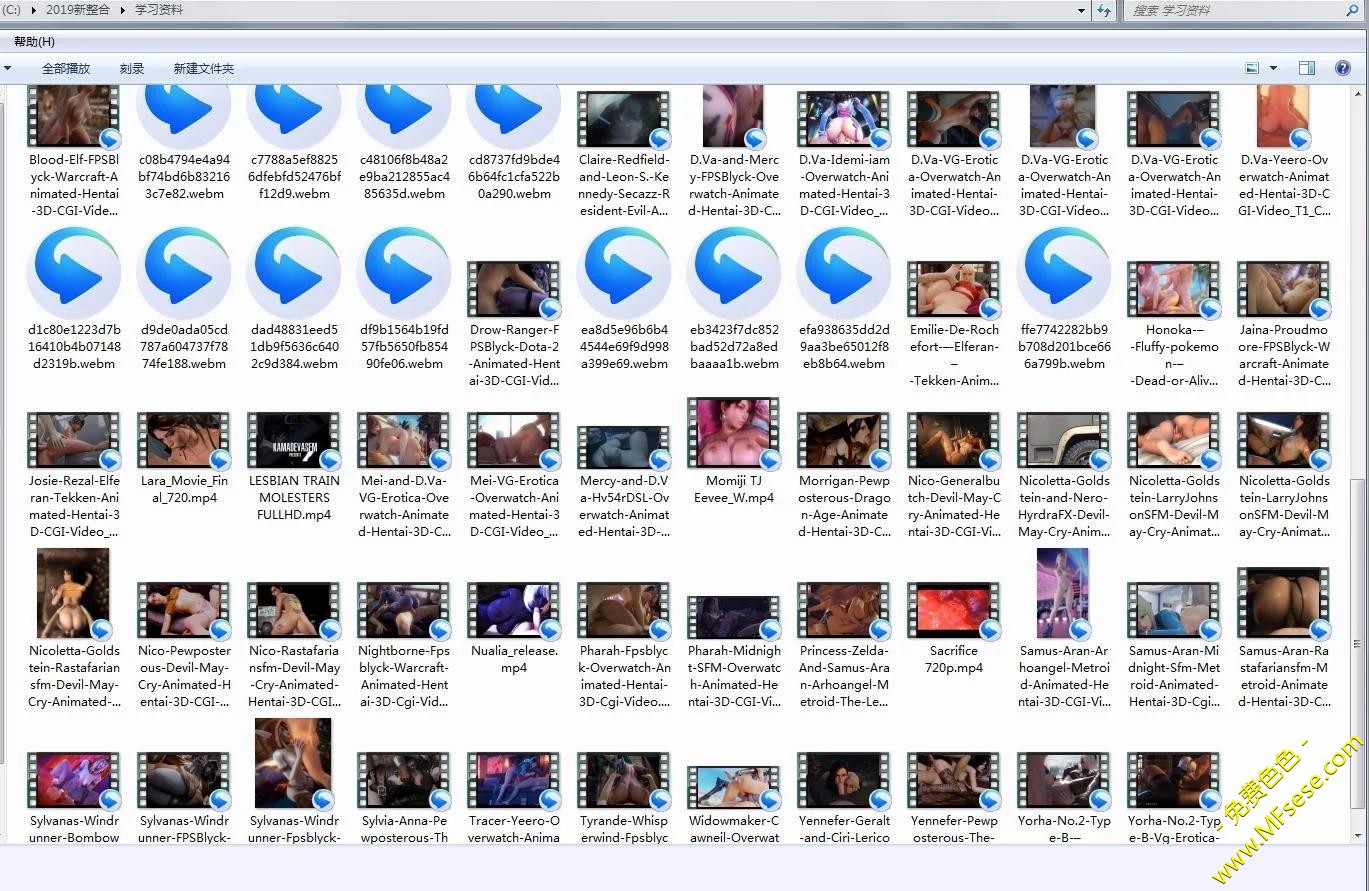Open the 帮助(H) menu
This screenshot has height=891, width=1369.
tap(34, 42)
